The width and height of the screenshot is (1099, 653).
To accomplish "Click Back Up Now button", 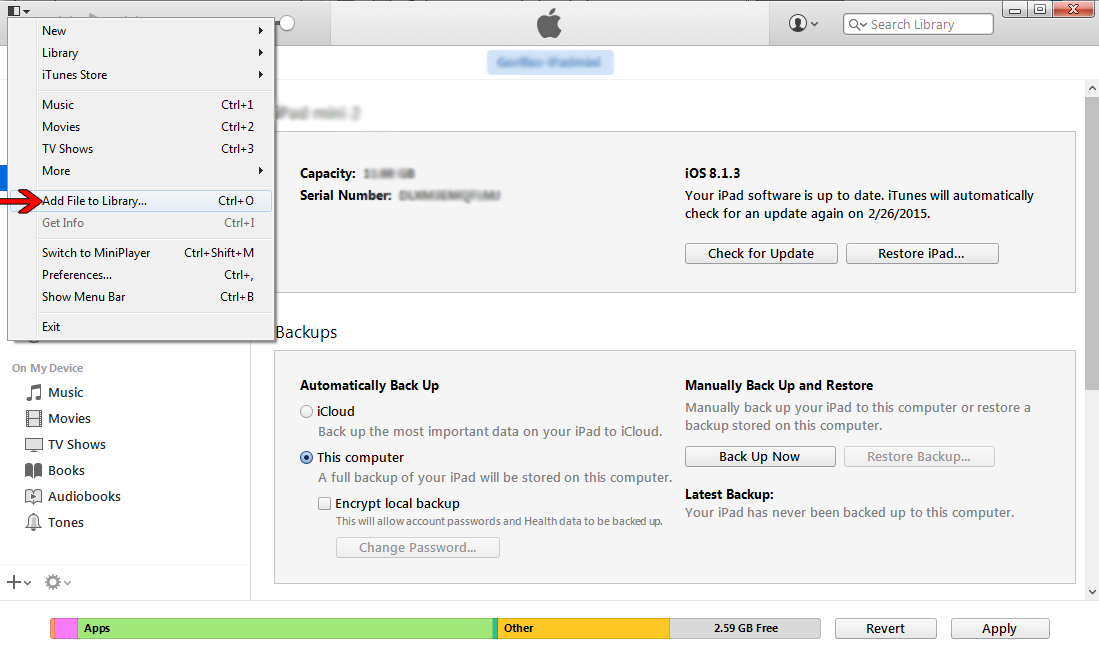I will (x=760, y=457).
